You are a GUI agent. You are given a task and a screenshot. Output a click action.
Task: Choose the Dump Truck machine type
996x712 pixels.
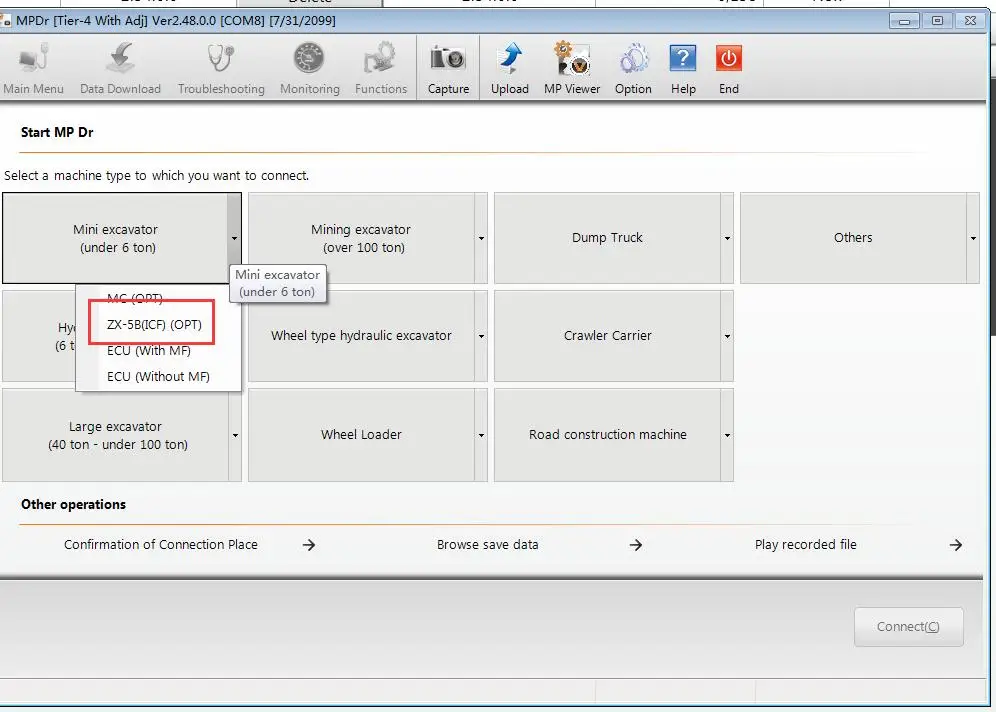point(607,238)
